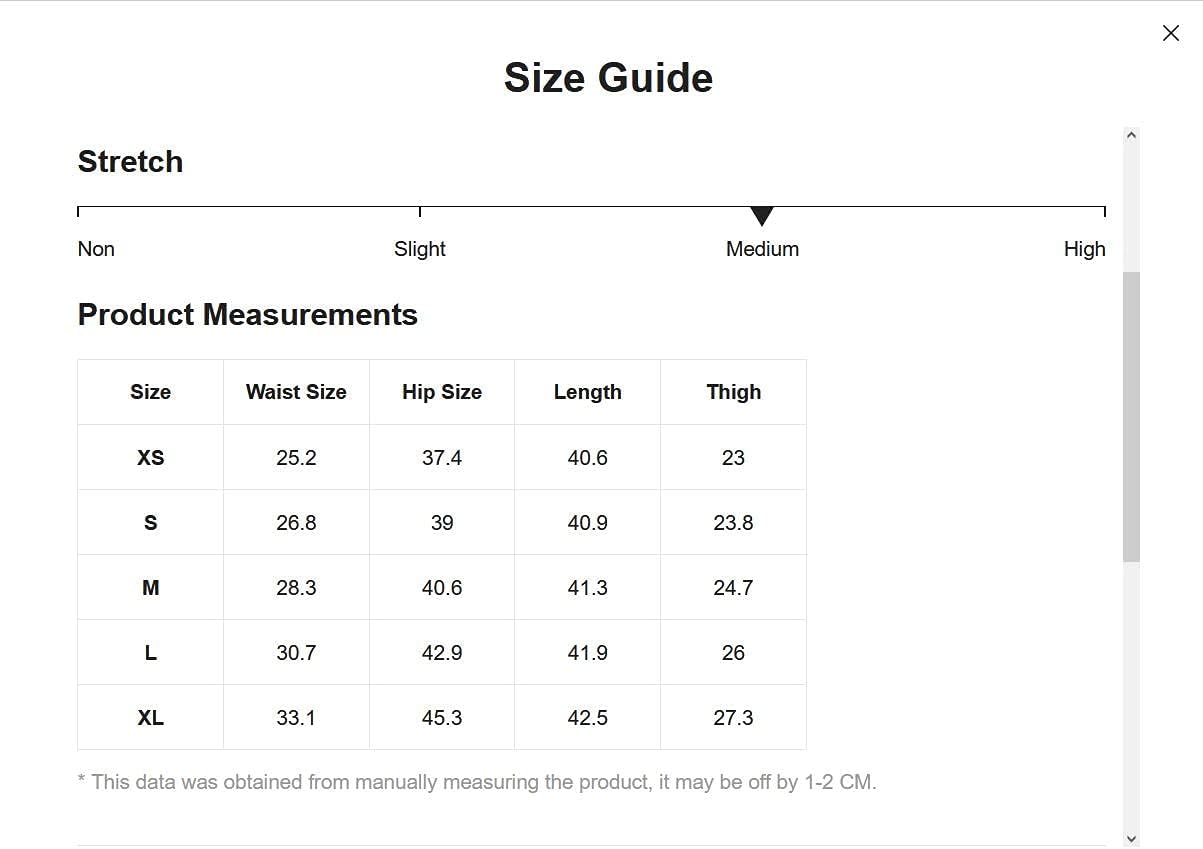The image size is (1203, 849).
Task: Select the Slight stretch label
Action: [x=420, y=249]
